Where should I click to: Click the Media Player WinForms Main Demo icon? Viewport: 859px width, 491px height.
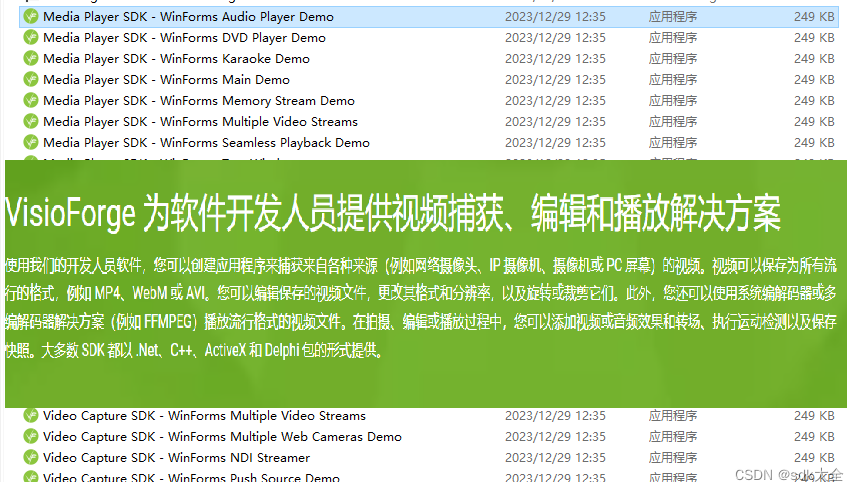pos(31,79)
